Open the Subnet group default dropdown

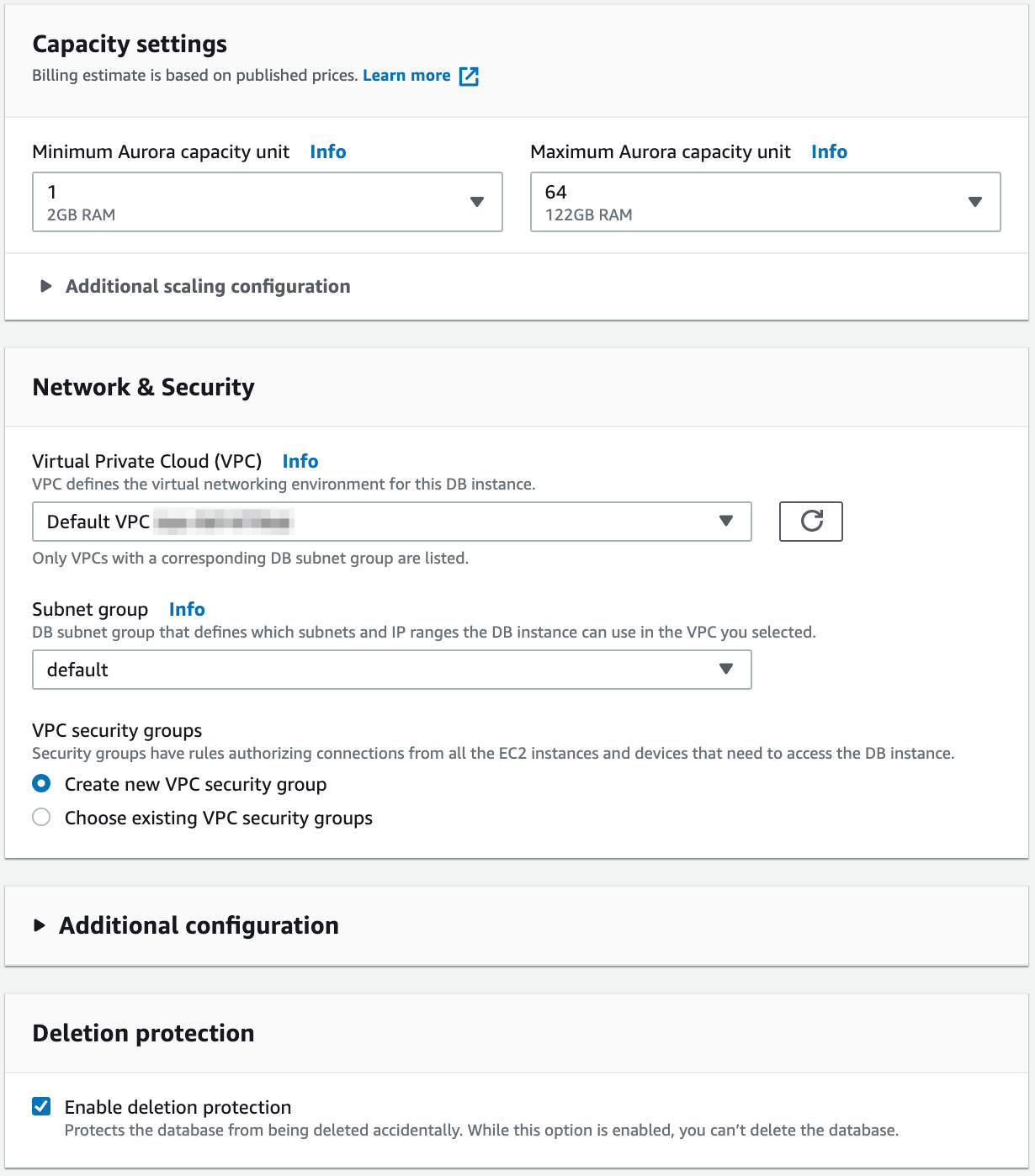[x=379, y=670]
